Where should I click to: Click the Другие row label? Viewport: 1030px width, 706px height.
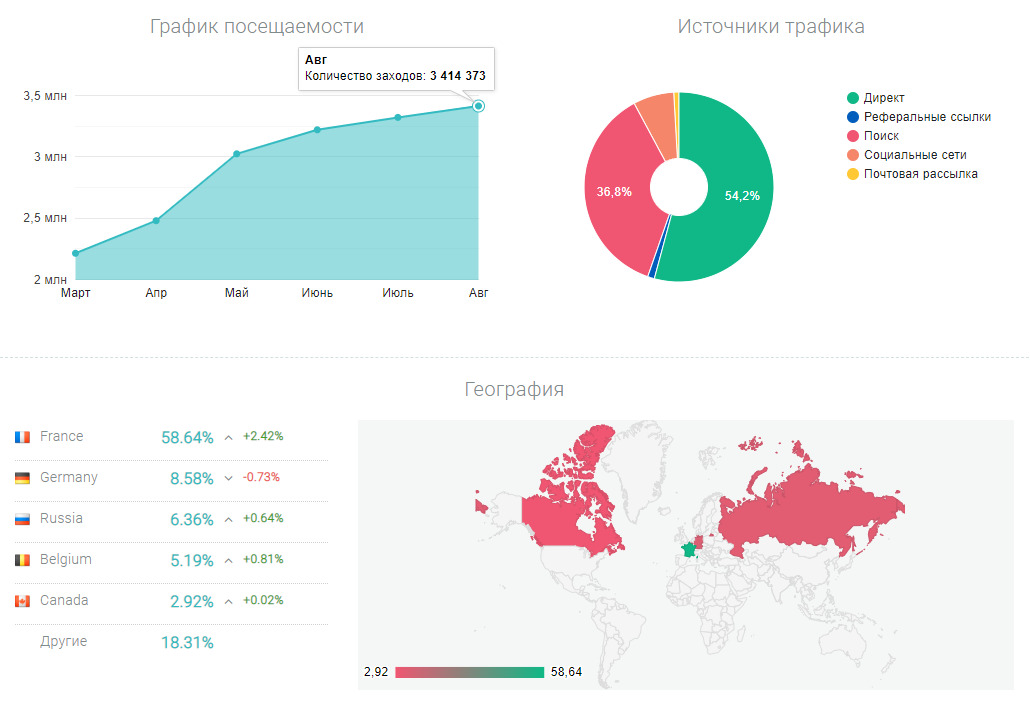coord(63,642)
